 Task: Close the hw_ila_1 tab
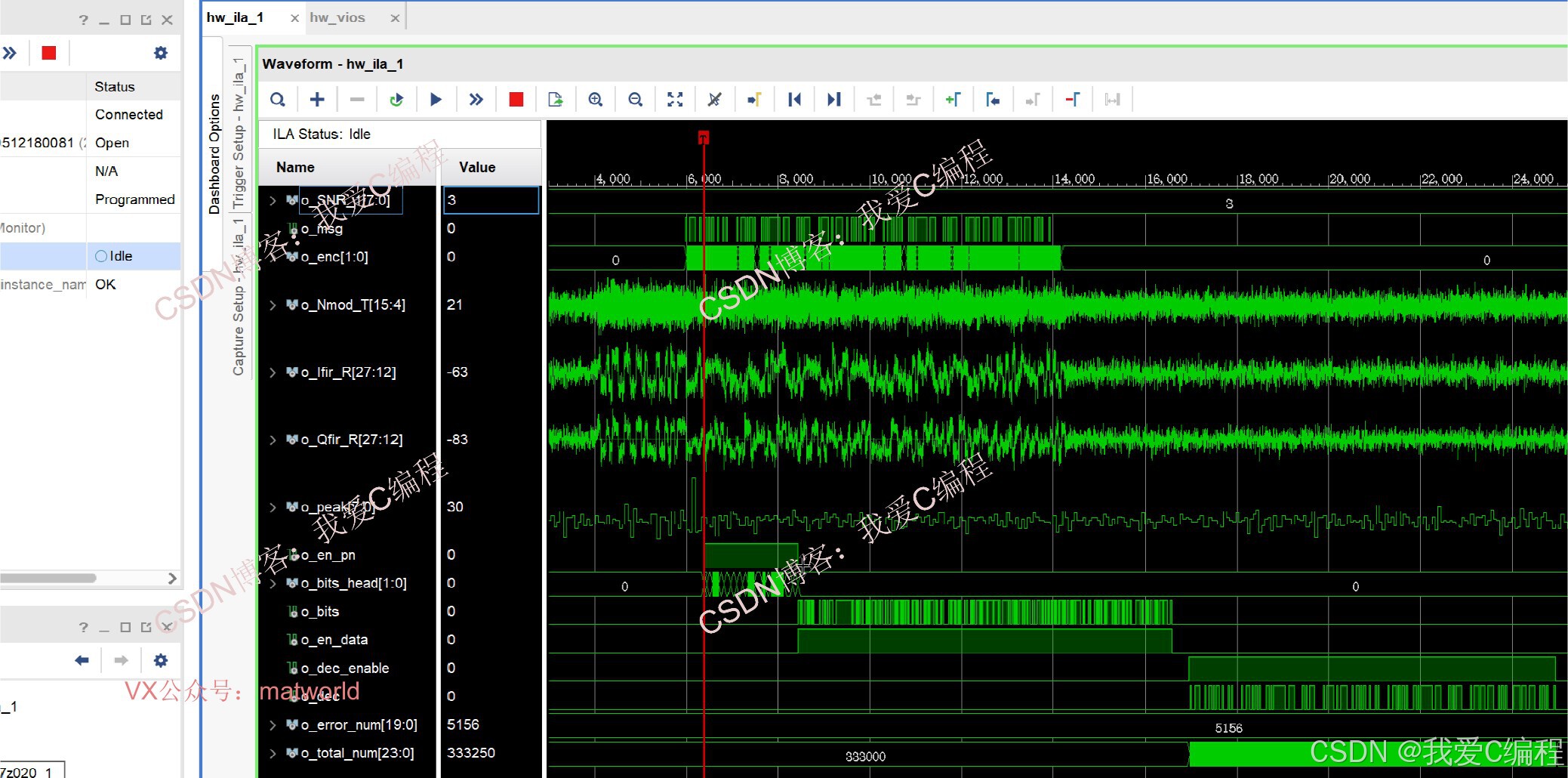[294, 18]
